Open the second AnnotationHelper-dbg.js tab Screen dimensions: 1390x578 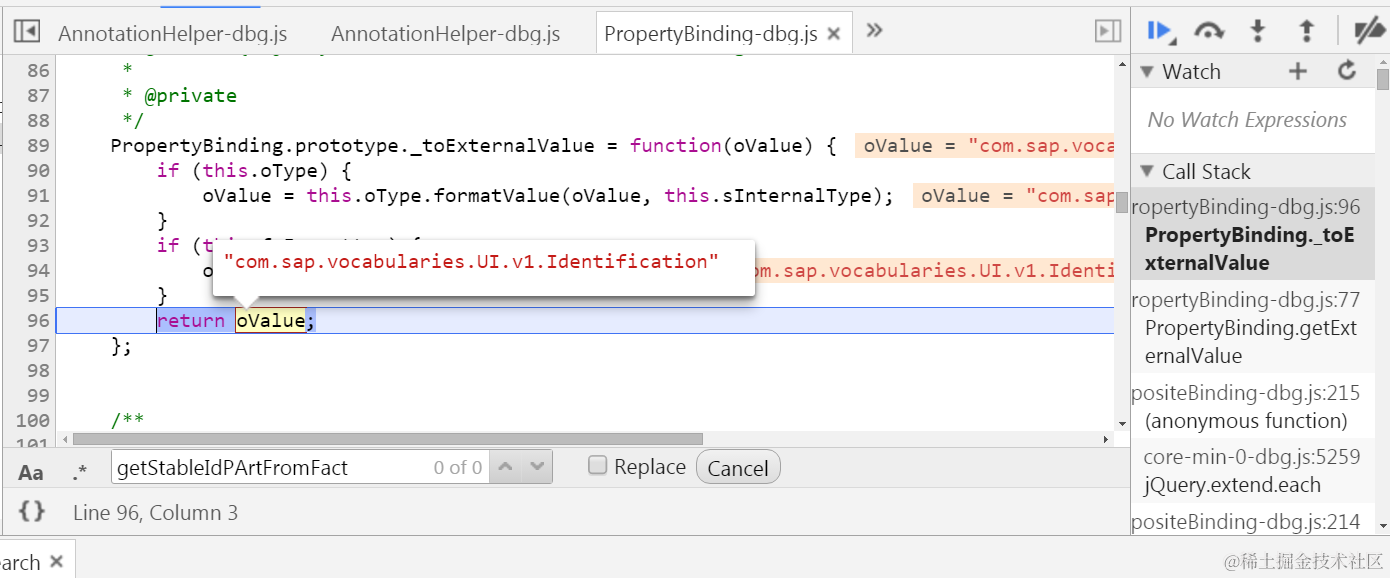coord(446,34)
